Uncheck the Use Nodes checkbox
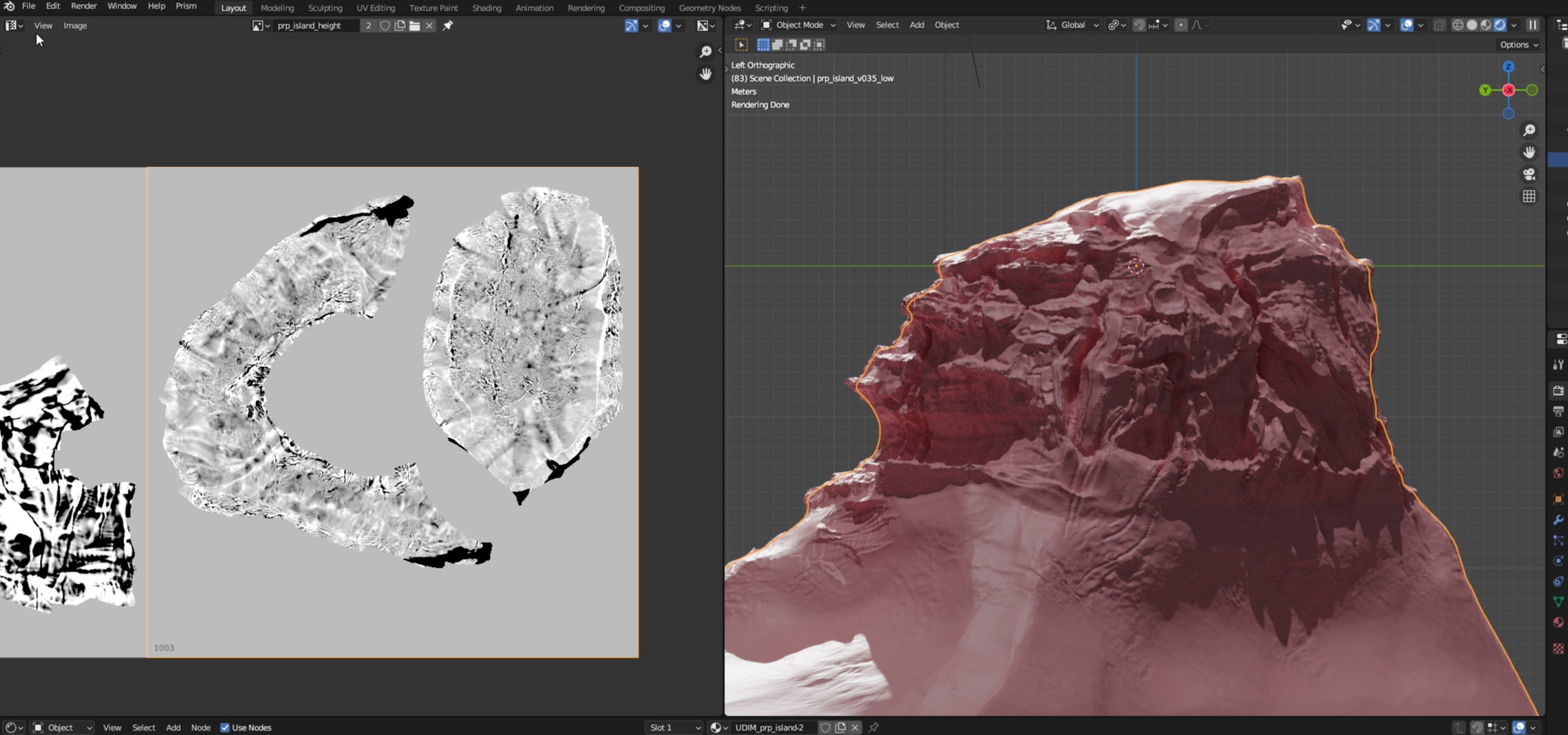The image size is (1568, 735). [225, 727]
